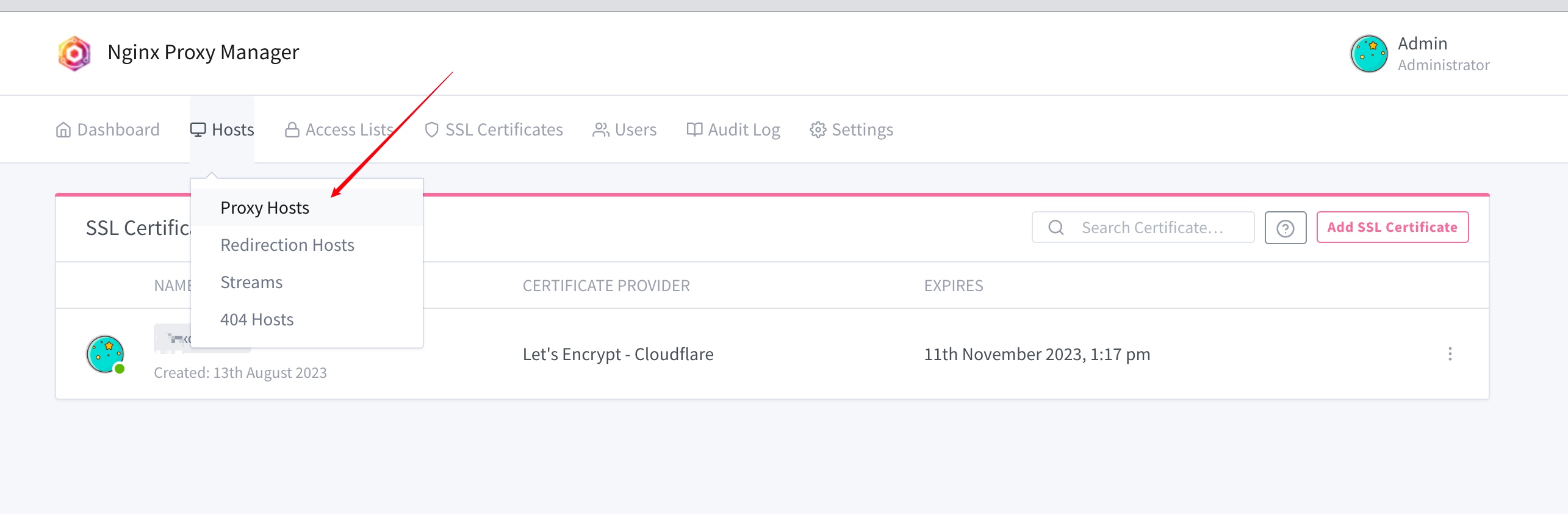Click the certificate owner avatar in row
Screen dimensions: 1568x514
click(x=106, y=354)
